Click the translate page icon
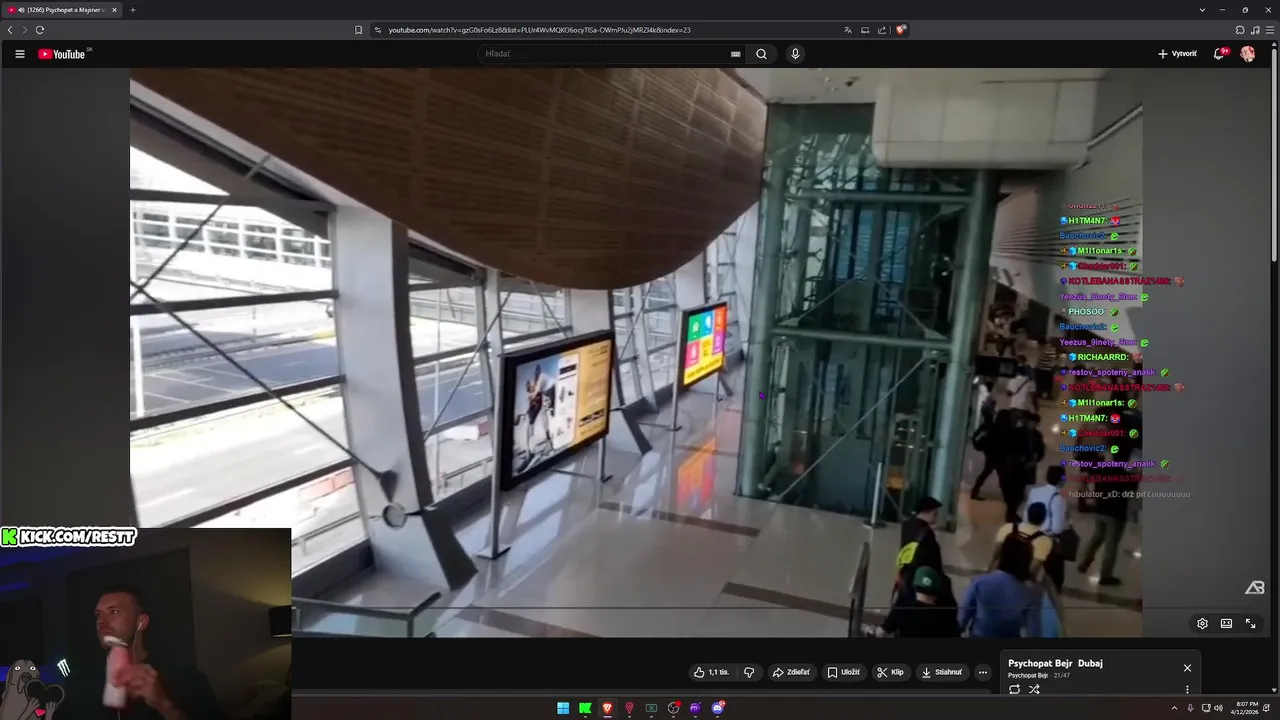Image resolution: width=1280 pixels, height=720 pixels. point(848,30)
